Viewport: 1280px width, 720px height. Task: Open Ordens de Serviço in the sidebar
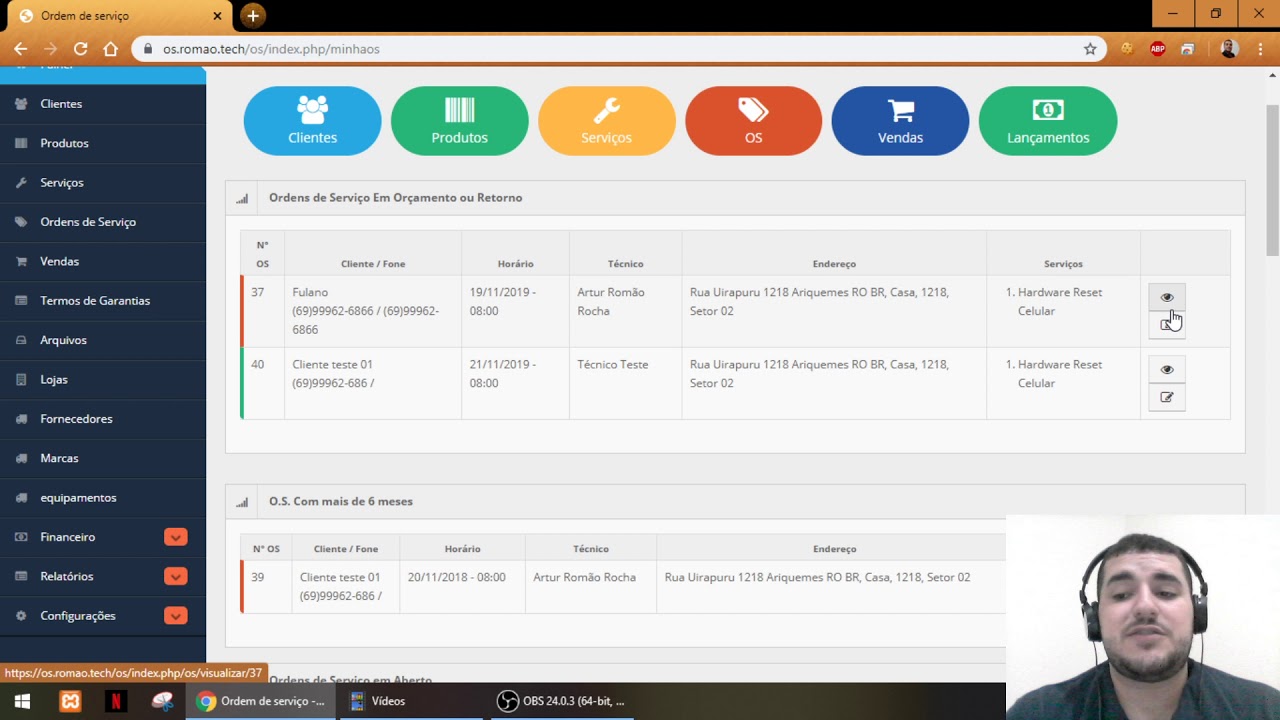pos(102,222)
